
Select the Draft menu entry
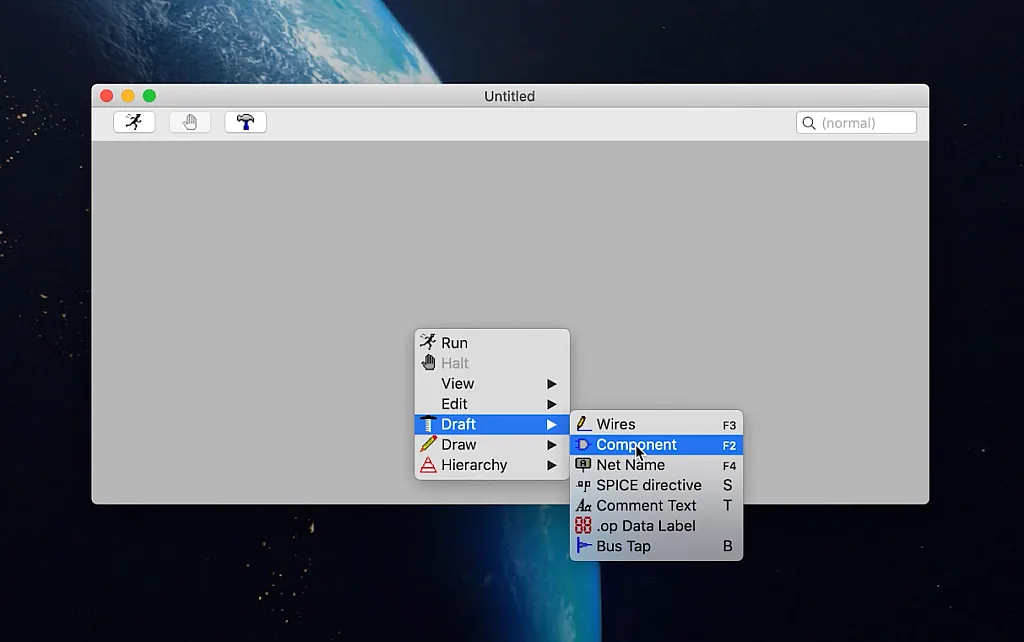[458, 424]
